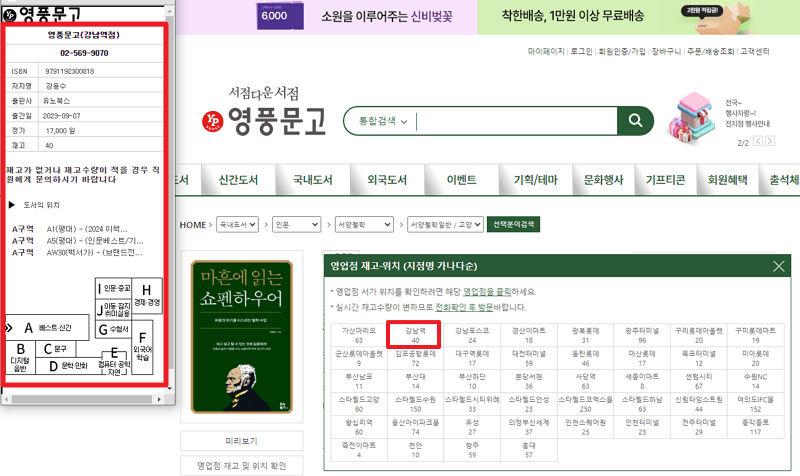
Task: Click zone A 베스트·신간 on floor map
Action: pyautogui.click(x=47, y=328)
